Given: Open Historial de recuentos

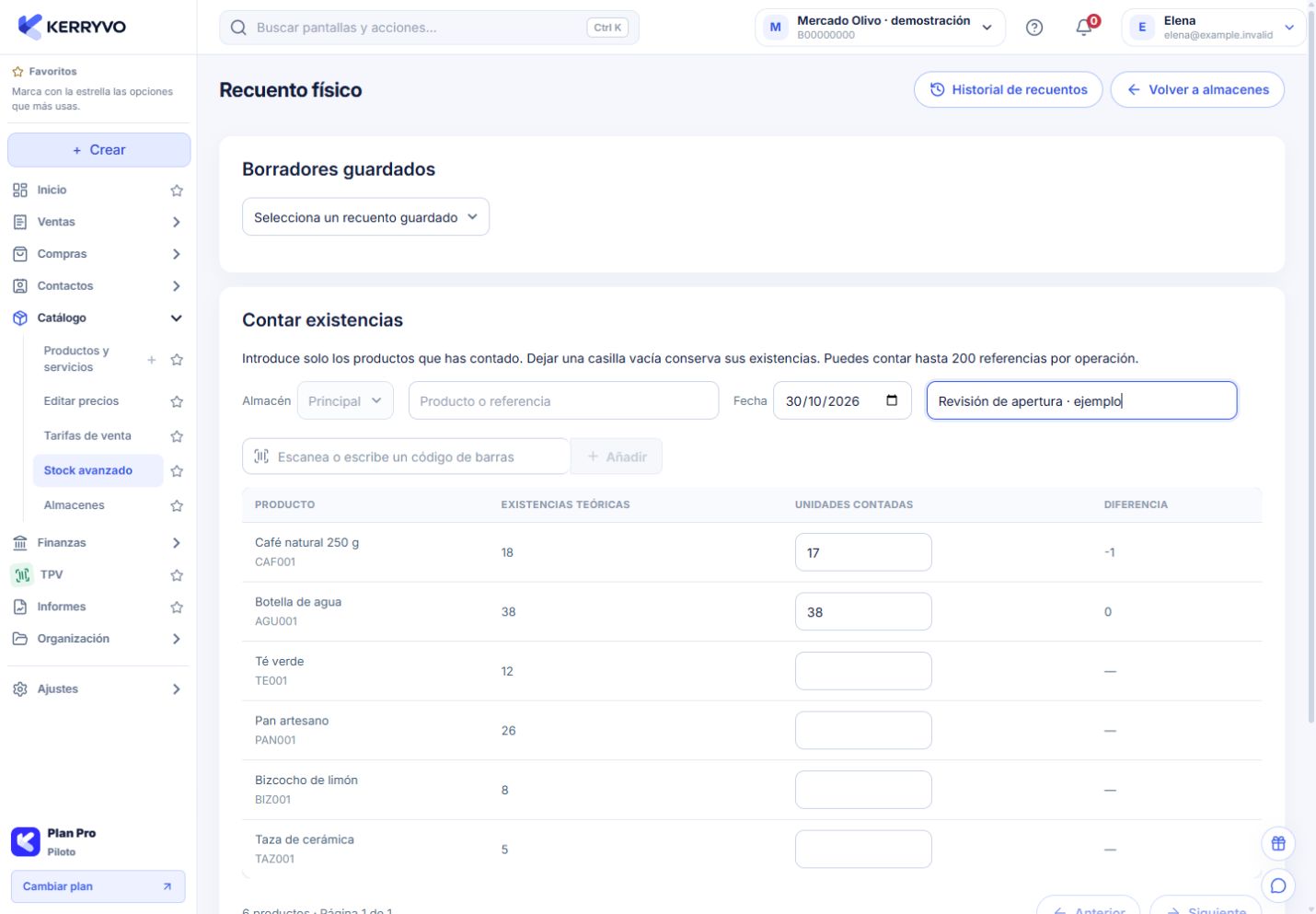Looking at the screenshot, I should (x=1008, y=89).
